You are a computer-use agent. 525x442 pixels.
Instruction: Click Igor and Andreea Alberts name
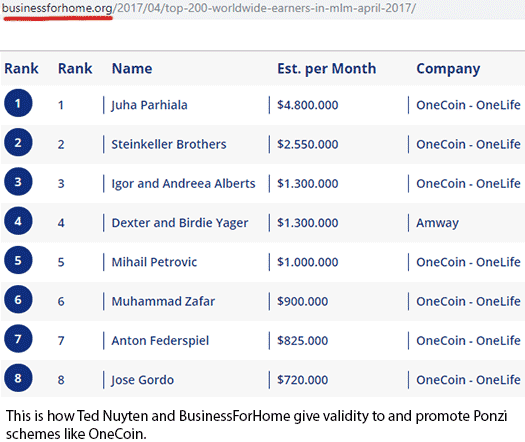183,184
